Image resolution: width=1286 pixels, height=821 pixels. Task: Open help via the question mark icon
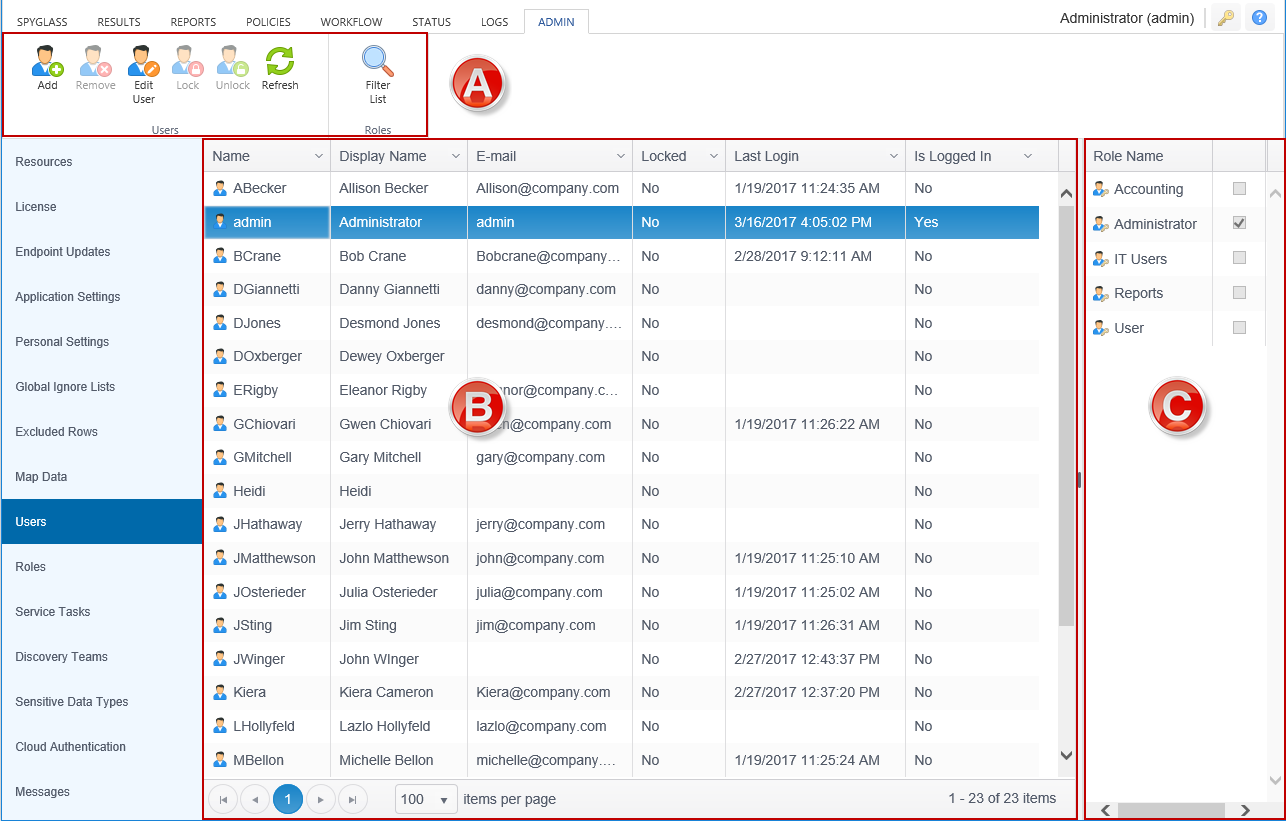tap(1259, 18)
